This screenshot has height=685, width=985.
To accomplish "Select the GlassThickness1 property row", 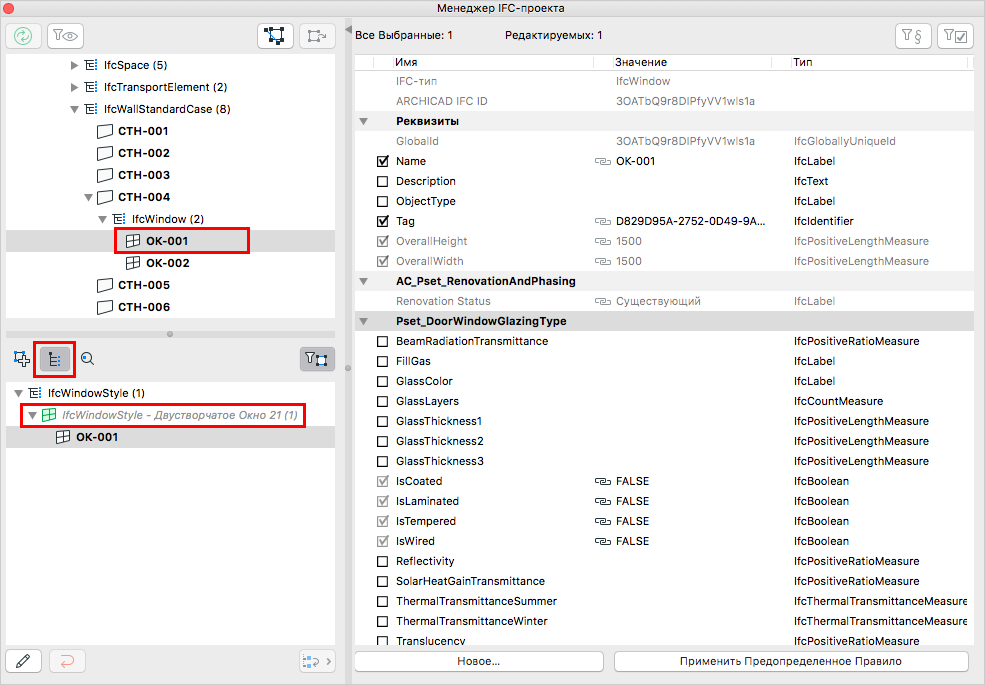I will point(665,421).
